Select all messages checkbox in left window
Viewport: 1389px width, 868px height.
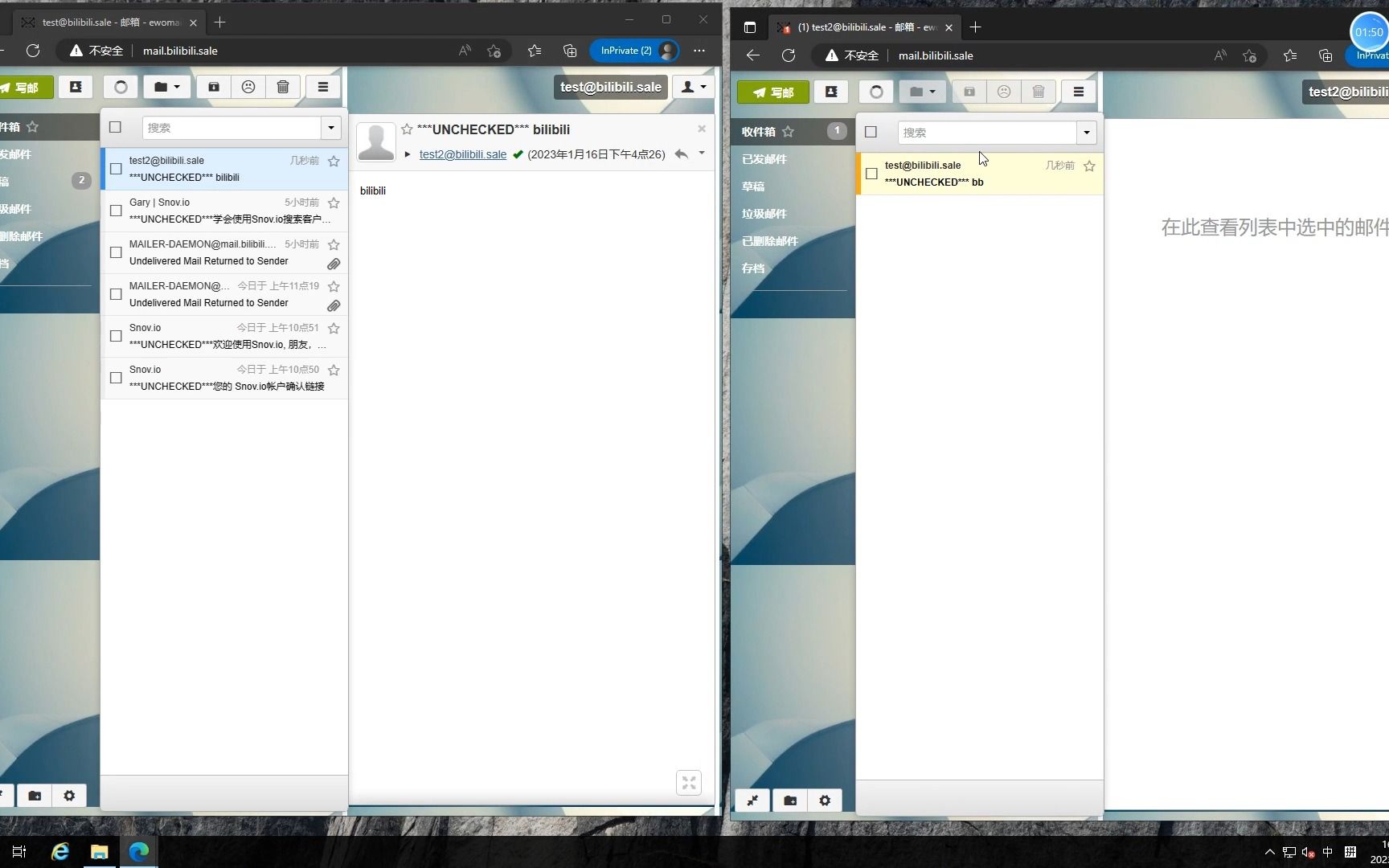pyautogui.click(x=115, y=127)
